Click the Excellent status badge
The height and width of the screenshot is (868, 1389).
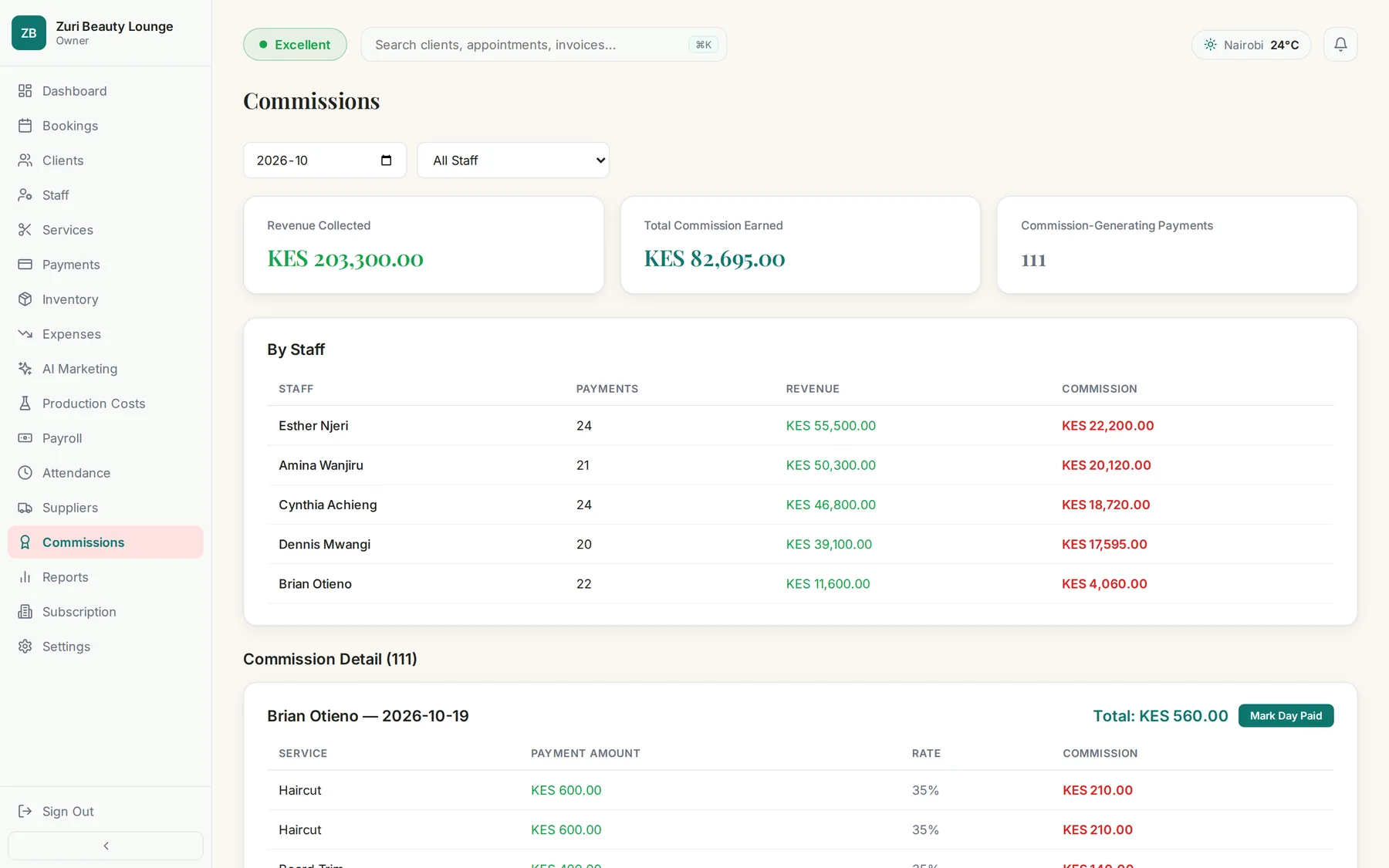295,45
